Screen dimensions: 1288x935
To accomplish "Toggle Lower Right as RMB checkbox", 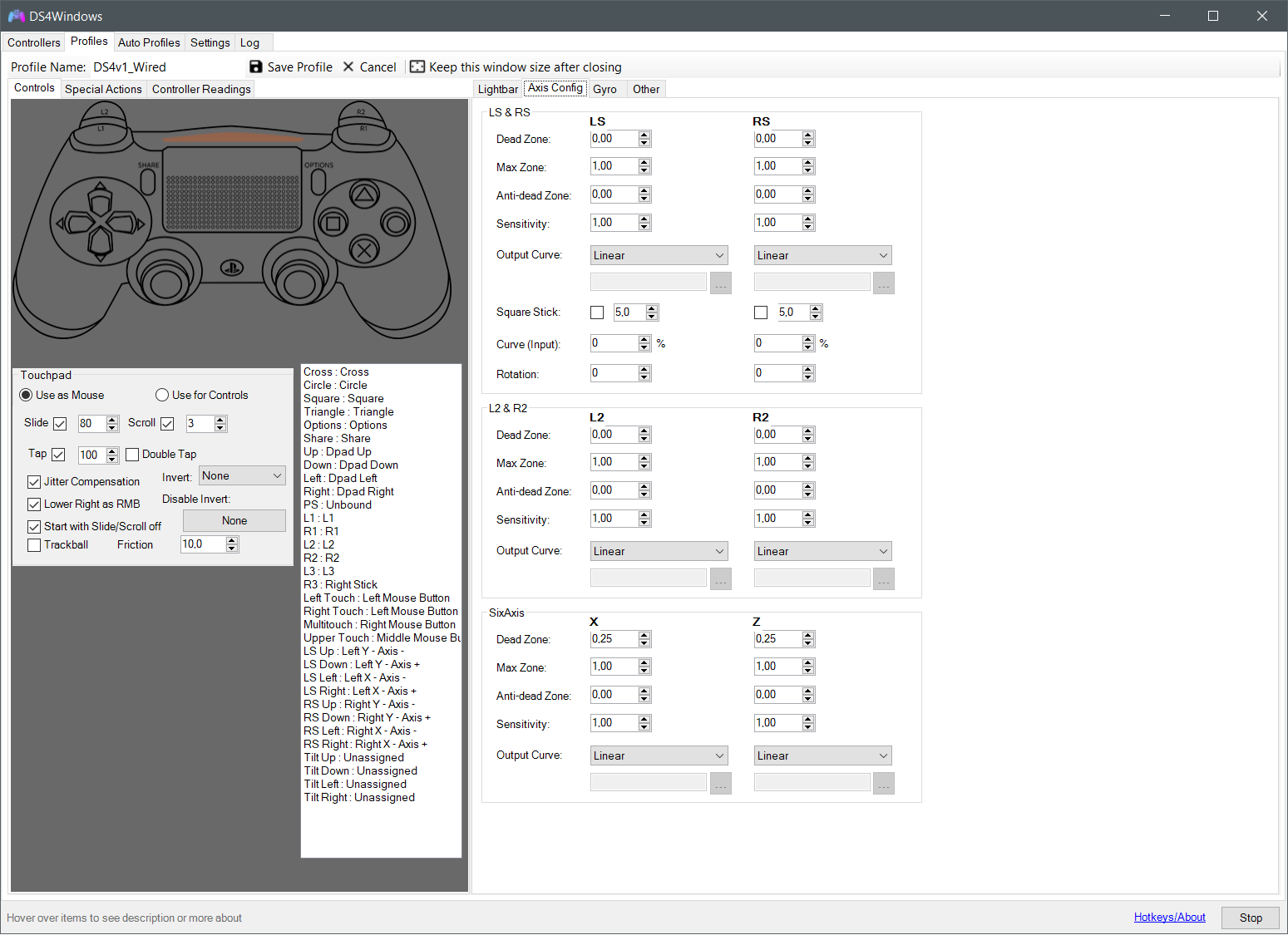I will point(34,504).
